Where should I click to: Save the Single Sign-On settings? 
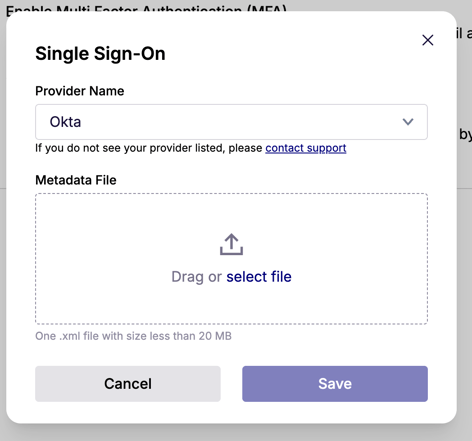(x=335, y=384)
